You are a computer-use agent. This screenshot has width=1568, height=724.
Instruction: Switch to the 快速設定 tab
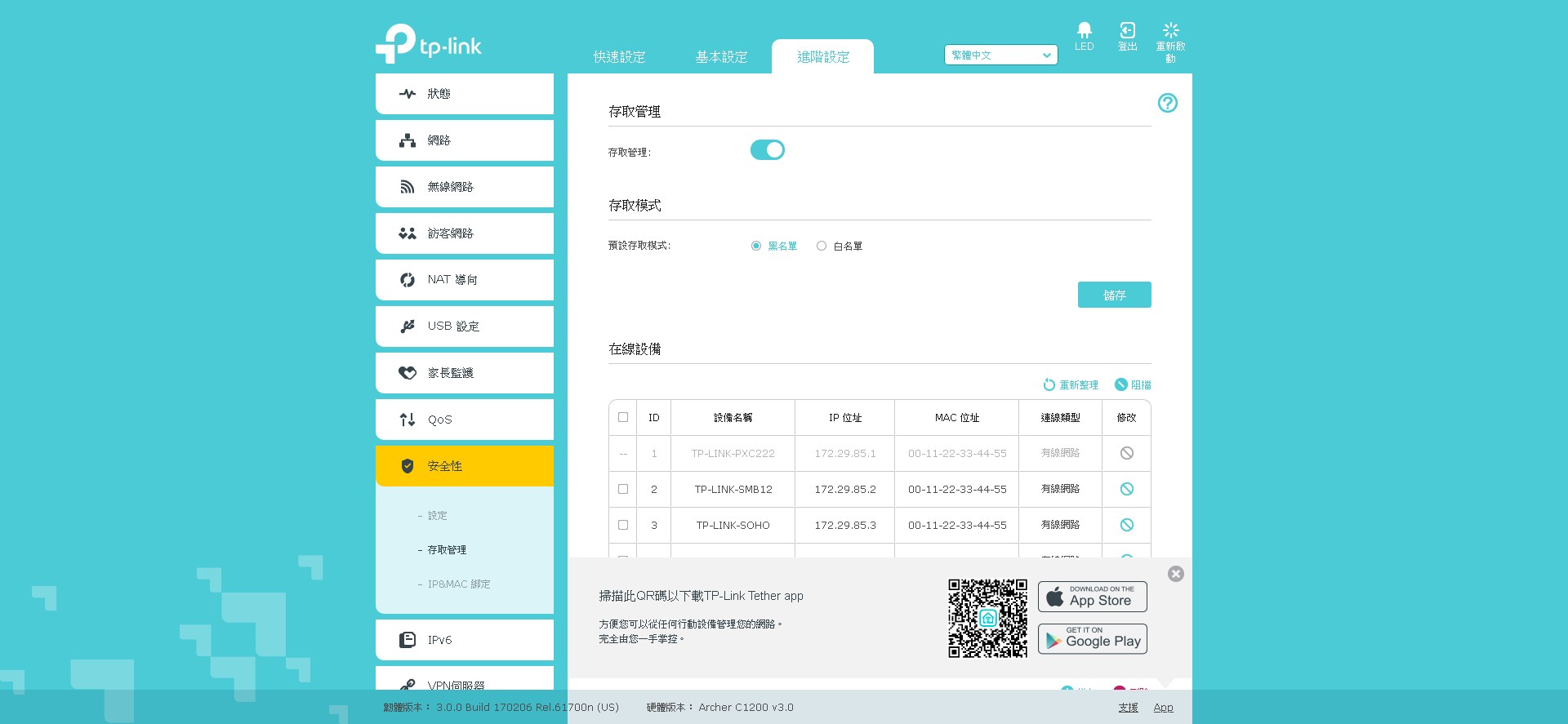point(619,56)
